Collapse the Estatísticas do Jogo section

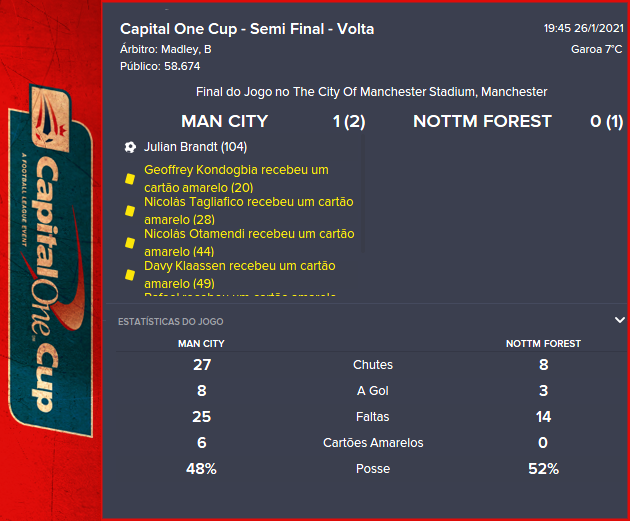[x=619, y=320]
